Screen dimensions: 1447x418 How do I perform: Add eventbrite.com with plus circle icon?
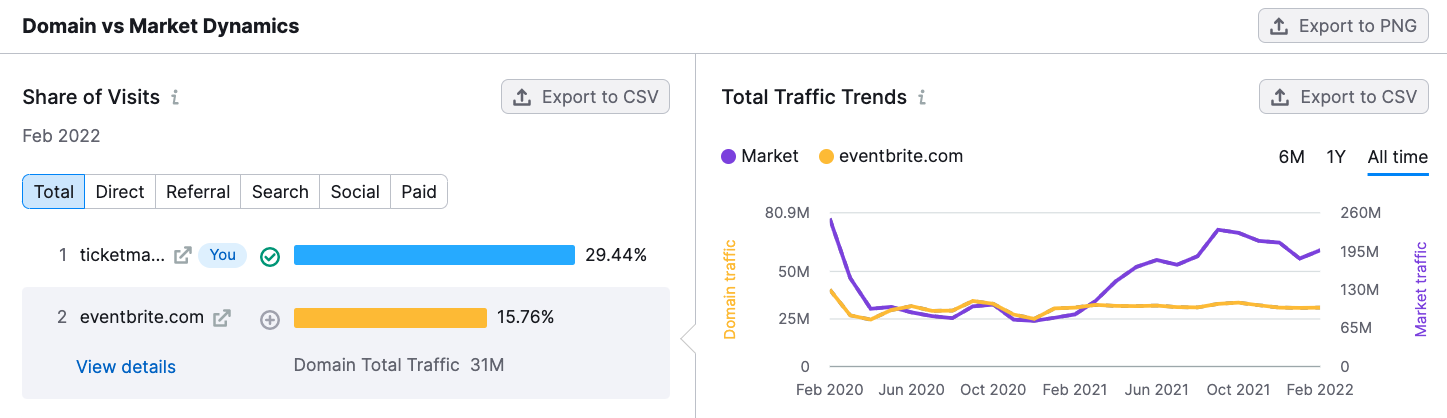point(269,320)
